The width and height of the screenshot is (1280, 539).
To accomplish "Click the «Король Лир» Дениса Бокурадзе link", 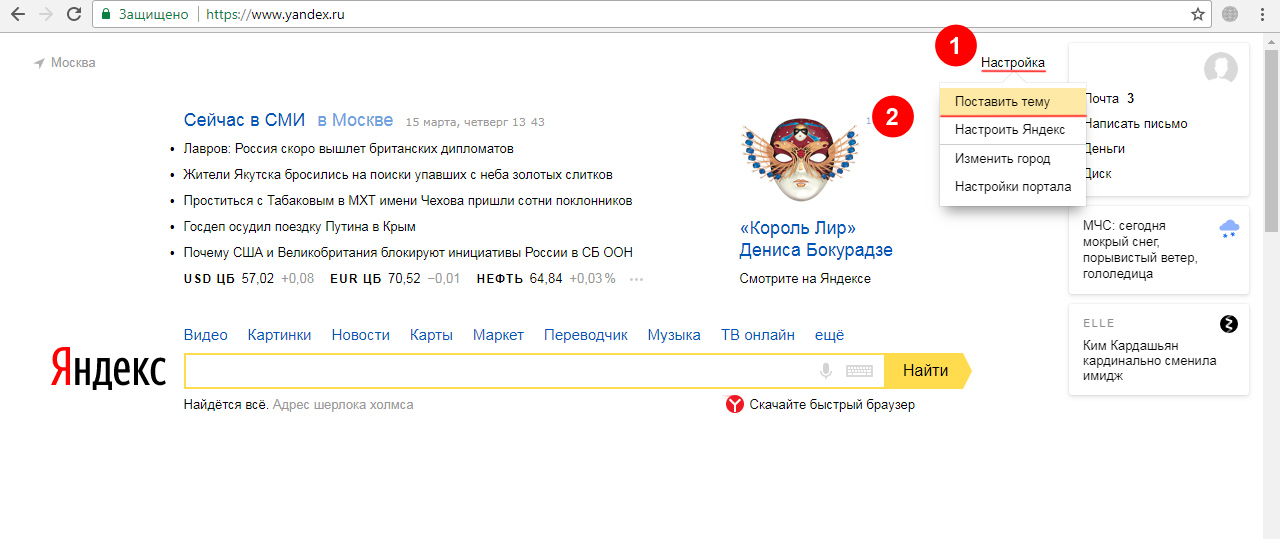I will 816,239.
